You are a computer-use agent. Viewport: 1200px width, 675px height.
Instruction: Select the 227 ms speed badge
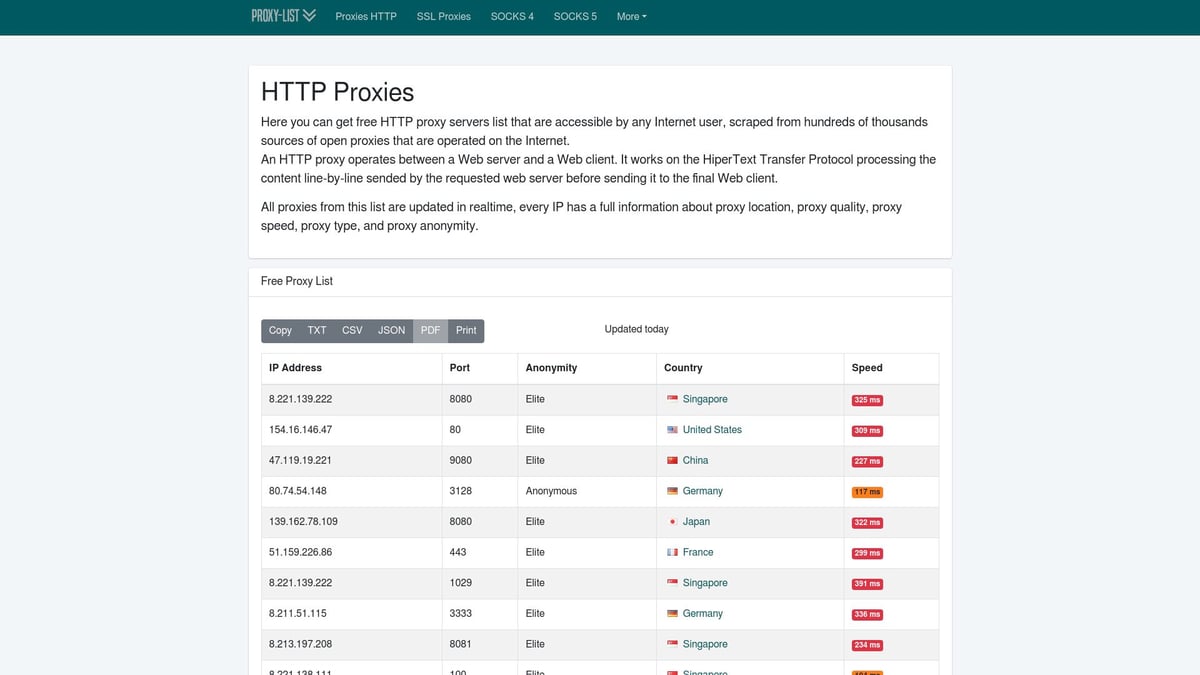click(867, 461)
